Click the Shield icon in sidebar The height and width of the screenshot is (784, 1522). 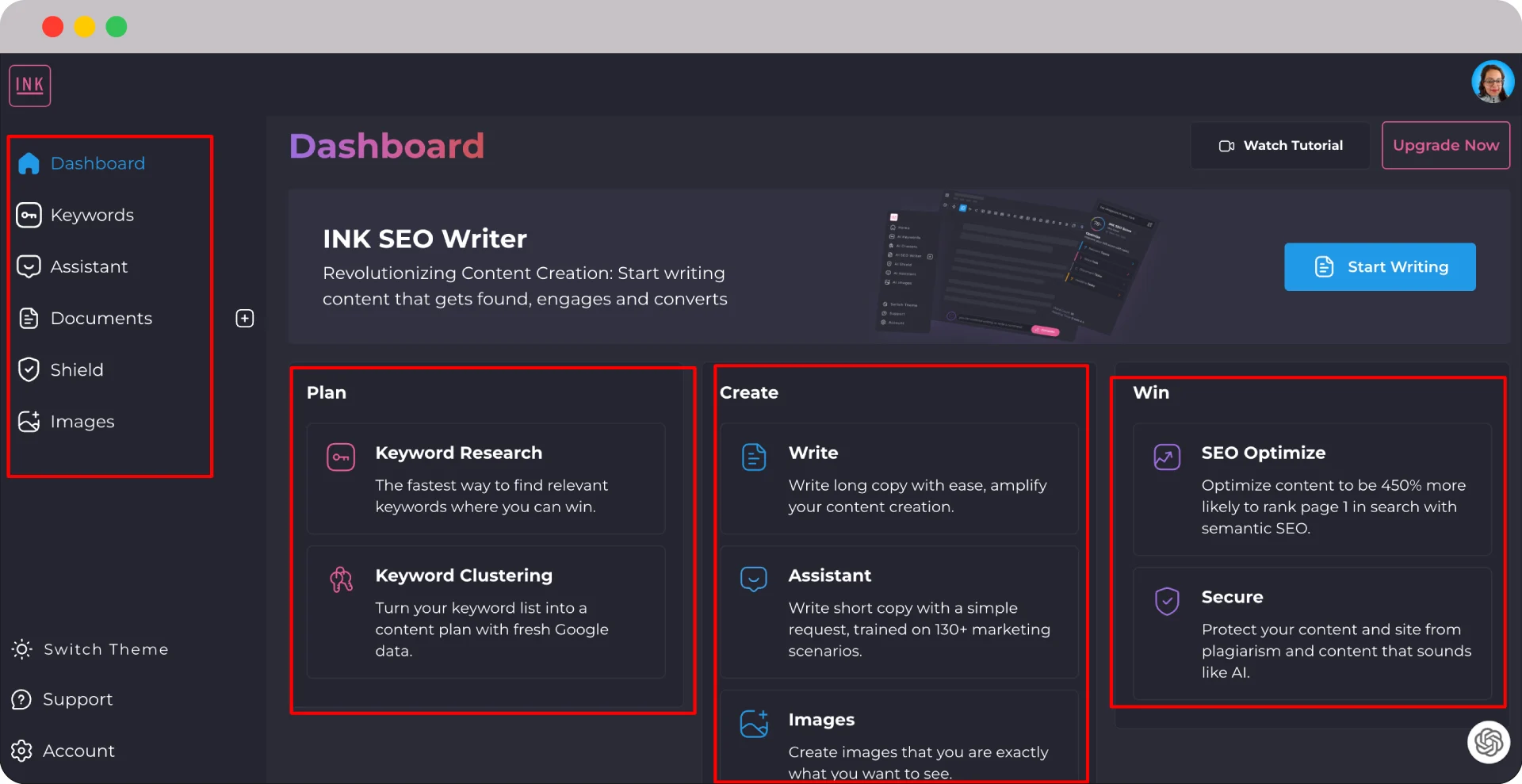(29, 369)
